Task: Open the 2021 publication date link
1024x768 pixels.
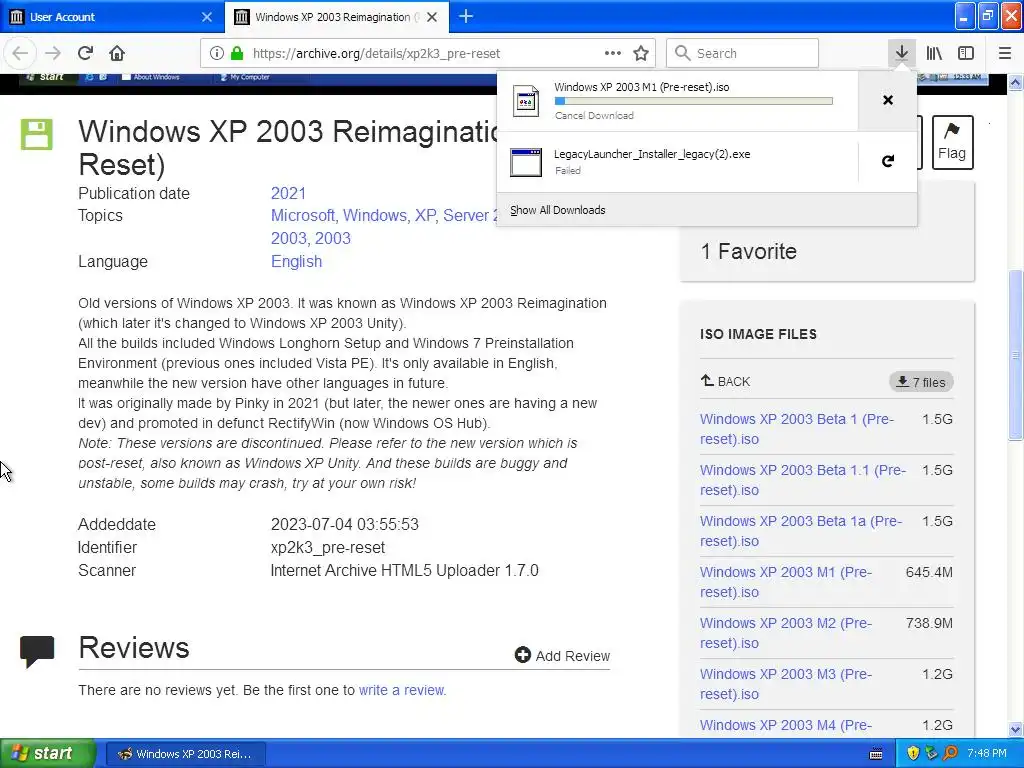Action: click(289, 193)
